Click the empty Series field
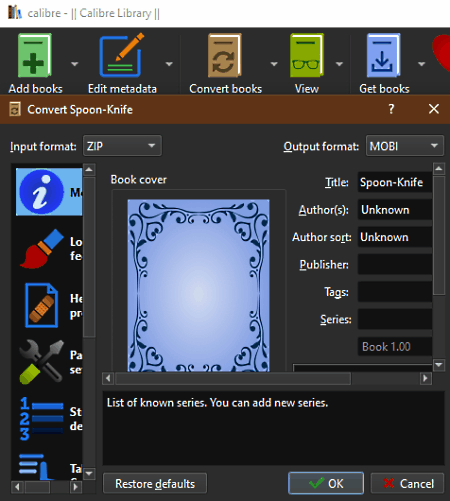 [395, 319]
